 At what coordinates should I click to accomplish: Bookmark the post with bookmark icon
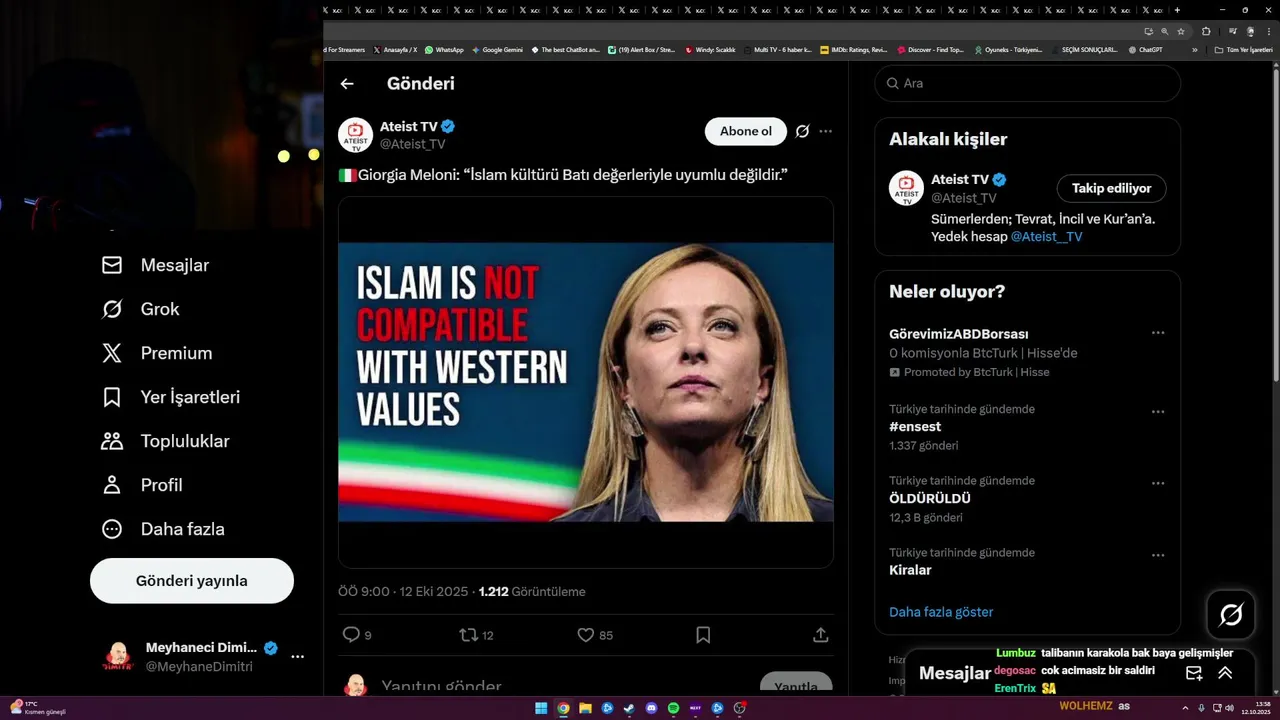click(x=703, y=635)
